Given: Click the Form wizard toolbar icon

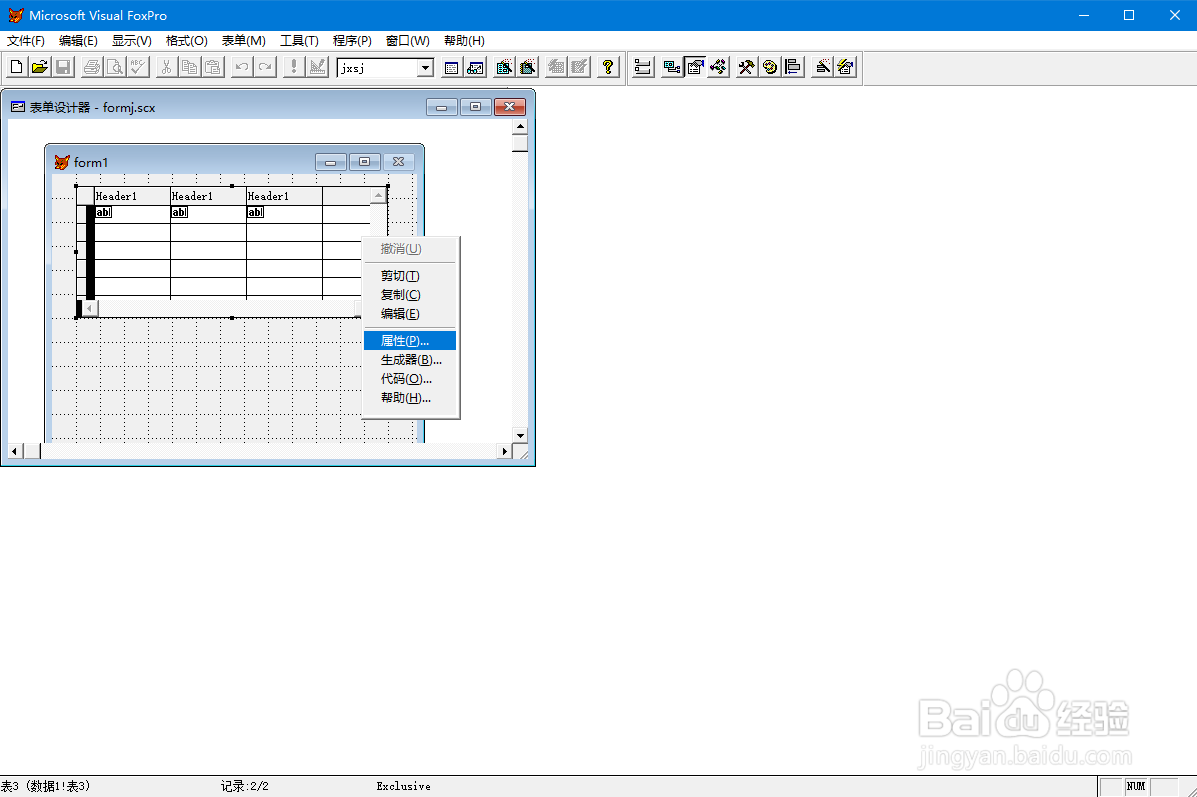Looking at the screenshot, I should pos(504,67).
